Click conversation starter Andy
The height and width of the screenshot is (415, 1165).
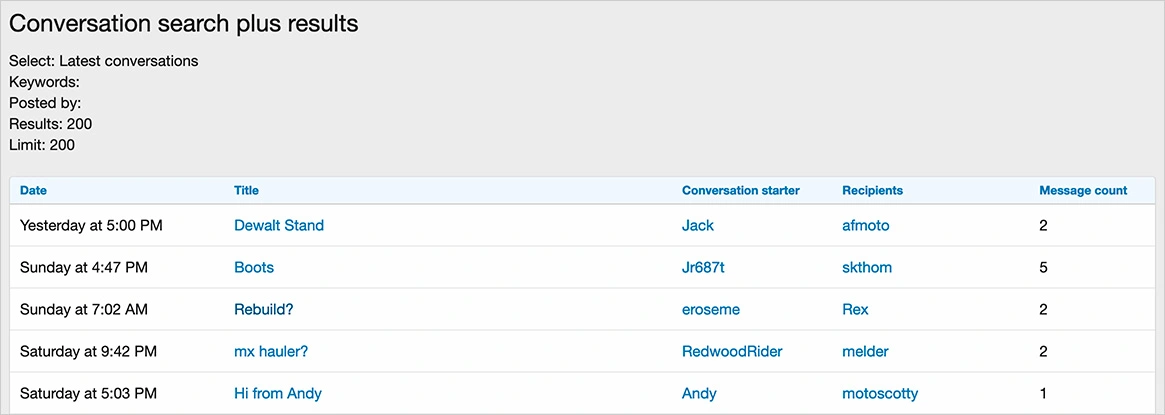coord(699,394)
